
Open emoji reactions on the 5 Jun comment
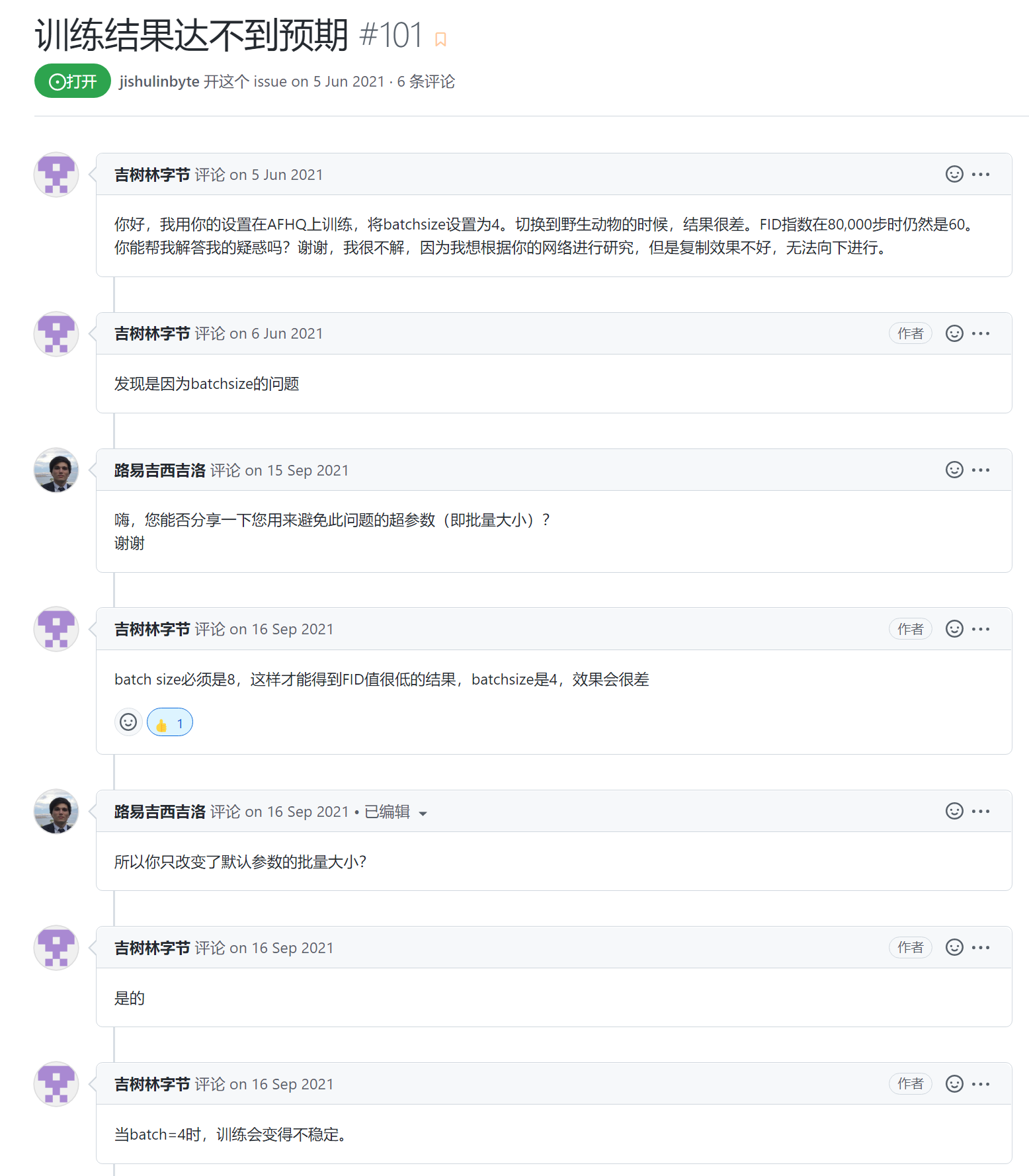[x=954, y=174]
